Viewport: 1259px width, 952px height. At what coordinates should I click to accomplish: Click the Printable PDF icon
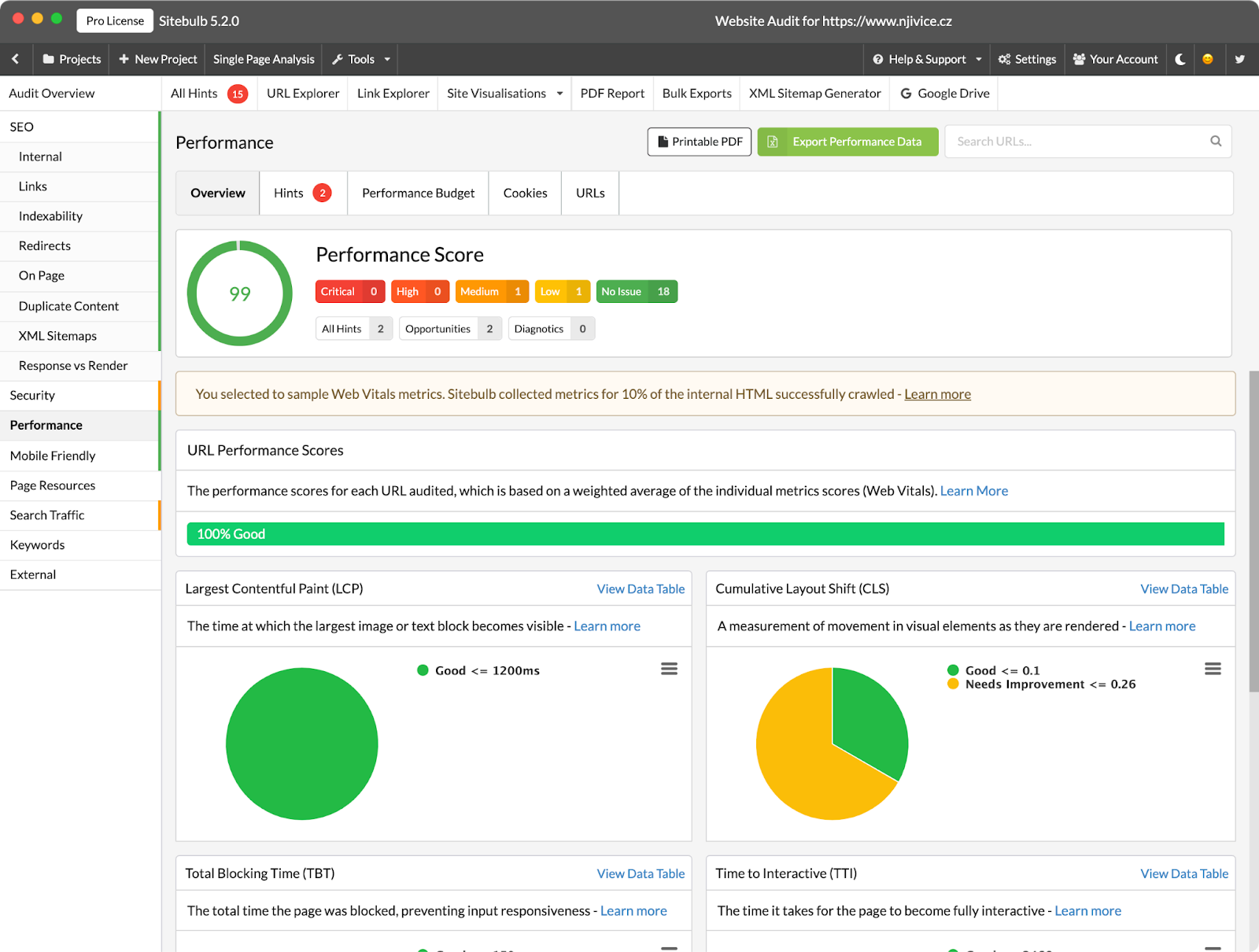click(x=661, y=142)
